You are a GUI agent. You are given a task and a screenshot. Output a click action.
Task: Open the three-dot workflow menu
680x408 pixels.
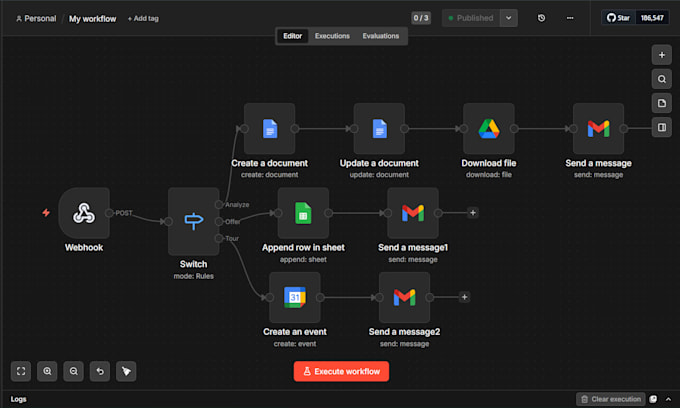(x=570, y=18)
